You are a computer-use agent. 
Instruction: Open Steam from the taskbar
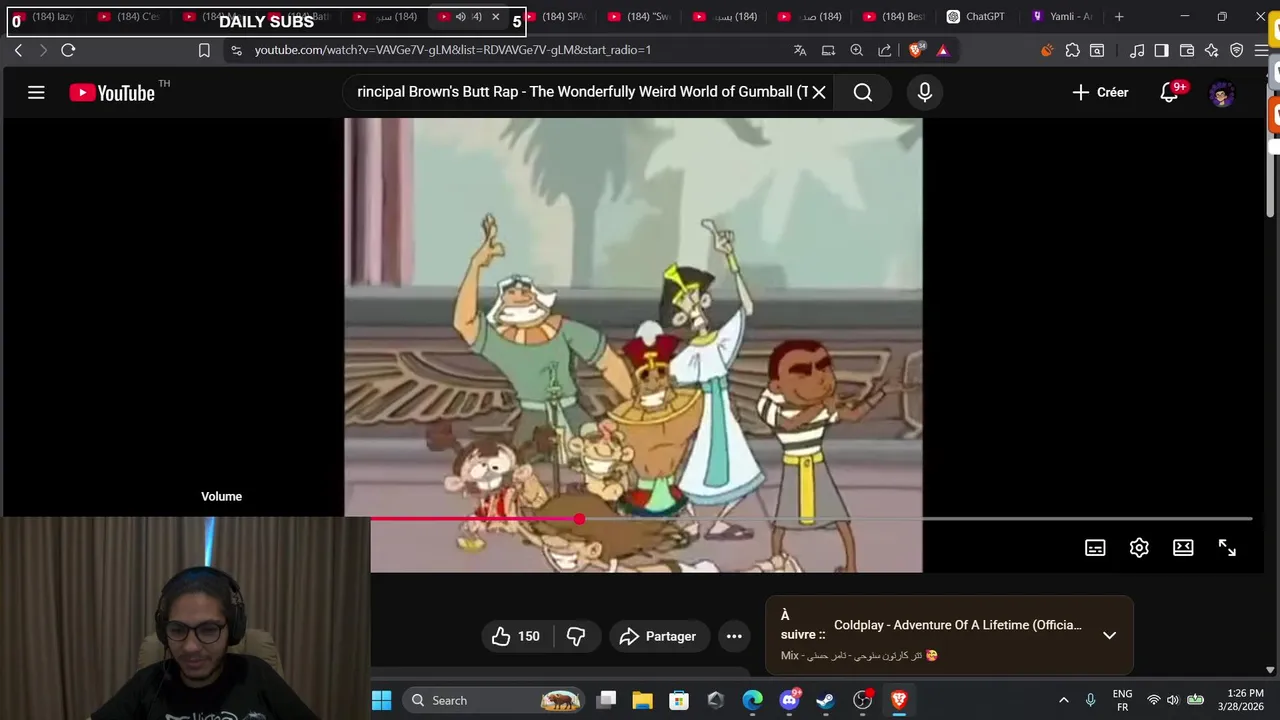point(826,700)
